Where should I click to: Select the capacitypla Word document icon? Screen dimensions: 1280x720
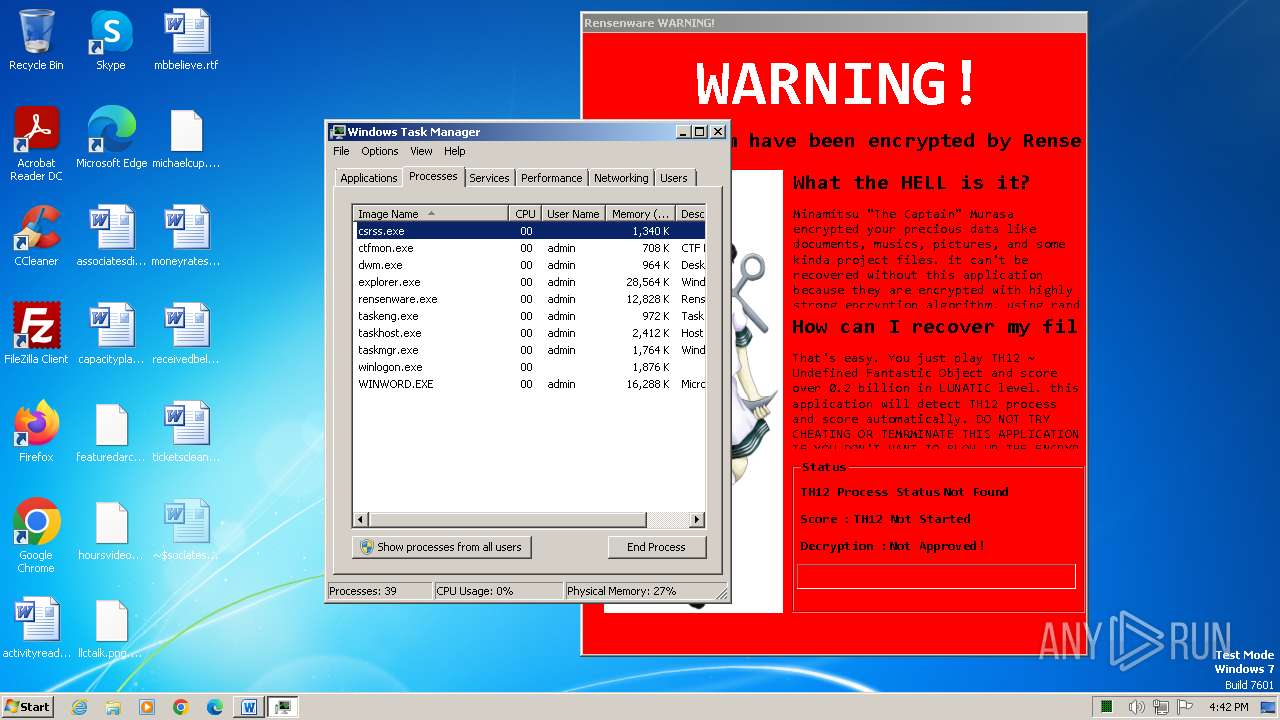pos(110,334)
